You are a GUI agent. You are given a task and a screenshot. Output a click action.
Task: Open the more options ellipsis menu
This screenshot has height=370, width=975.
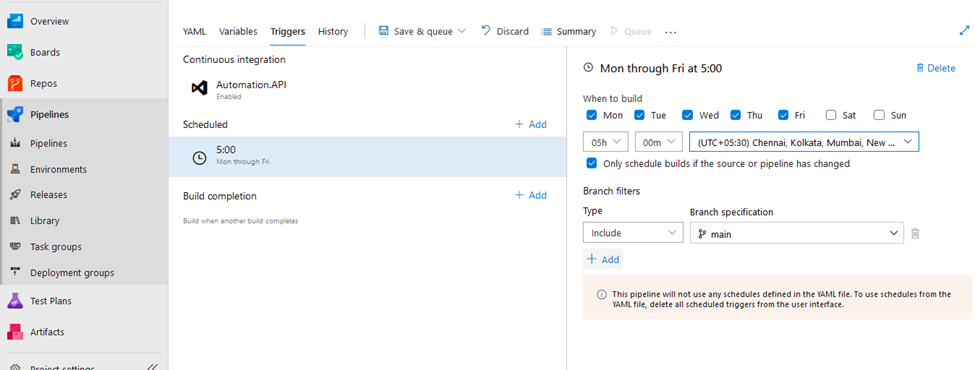pos(670,31)
